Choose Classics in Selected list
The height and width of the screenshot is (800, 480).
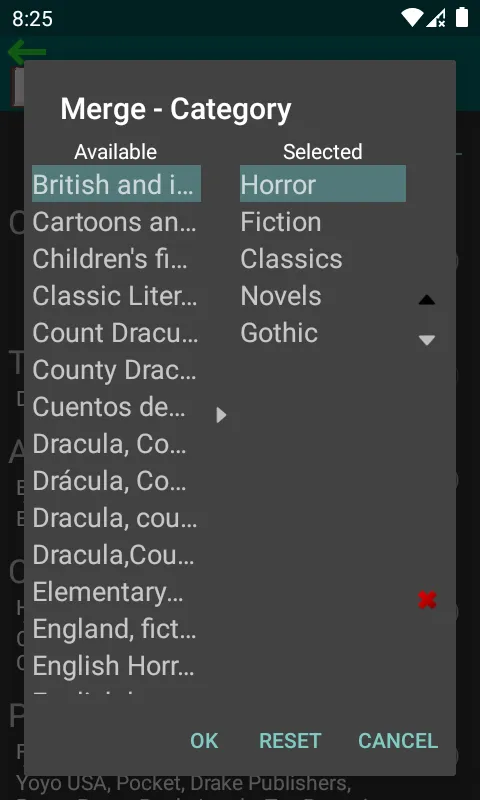click(x=323, y=259)
